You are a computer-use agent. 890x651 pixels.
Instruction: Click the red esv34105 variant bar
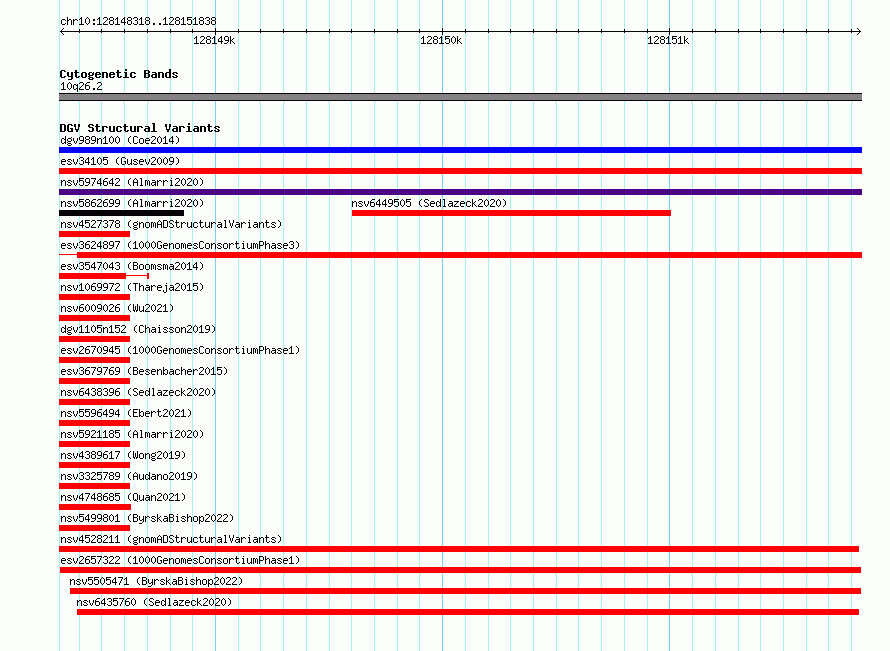coord(460,171)
